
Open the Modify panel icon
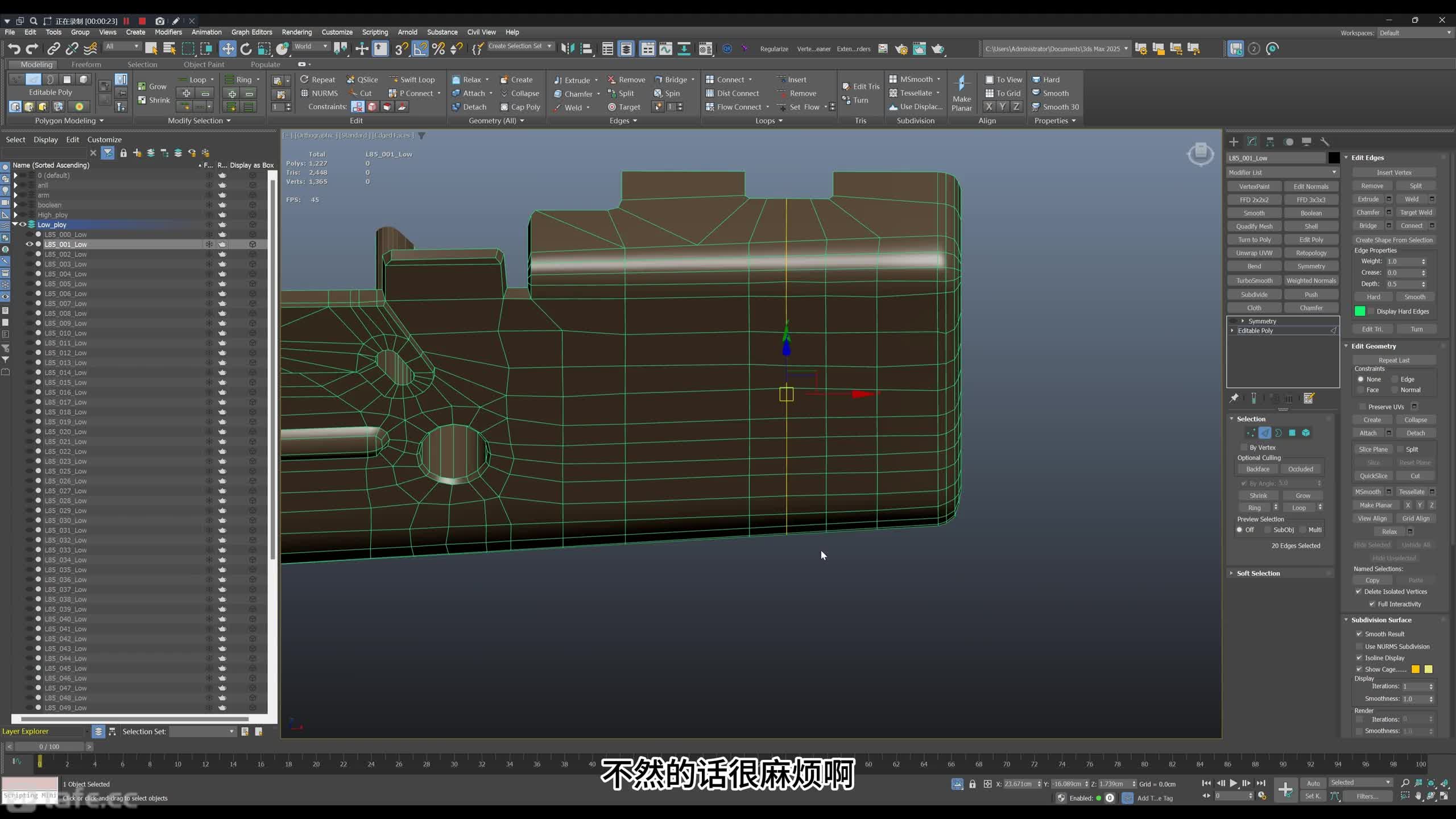(1252, 142)
